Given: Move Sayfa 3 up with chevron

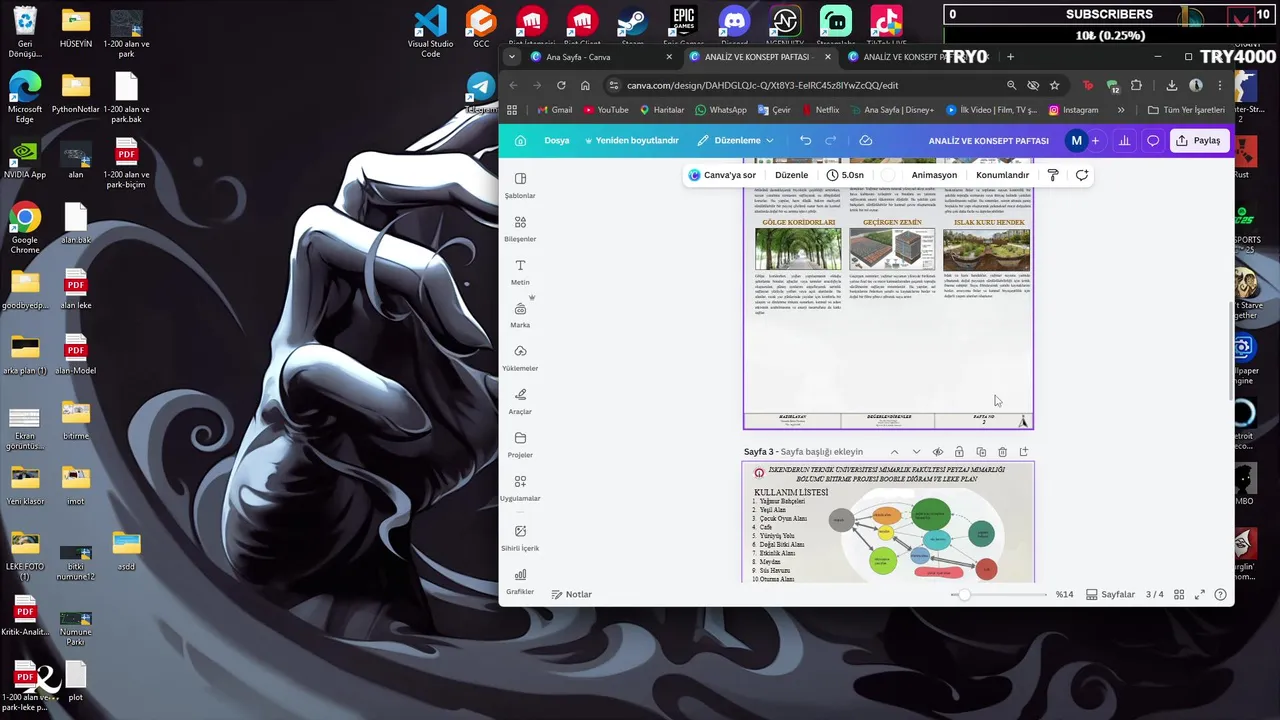Looking at the screenshot, I should pyautogui.click(x=895, y=452).
